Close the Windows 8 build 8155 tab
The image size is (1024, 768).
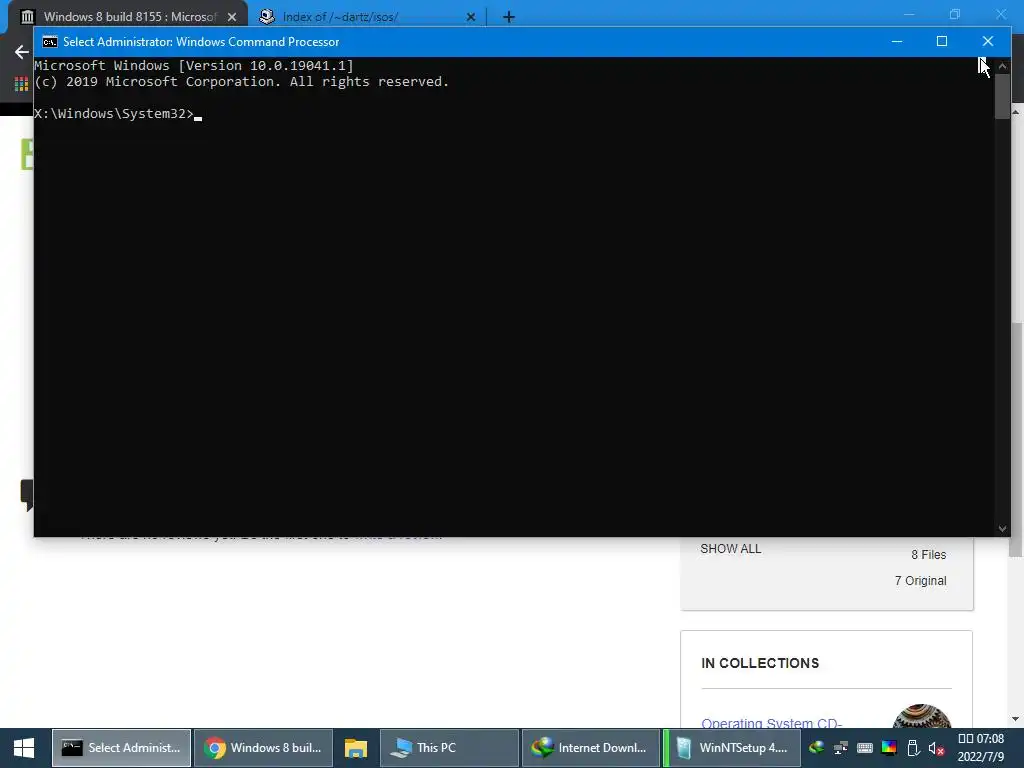point(232,17)
